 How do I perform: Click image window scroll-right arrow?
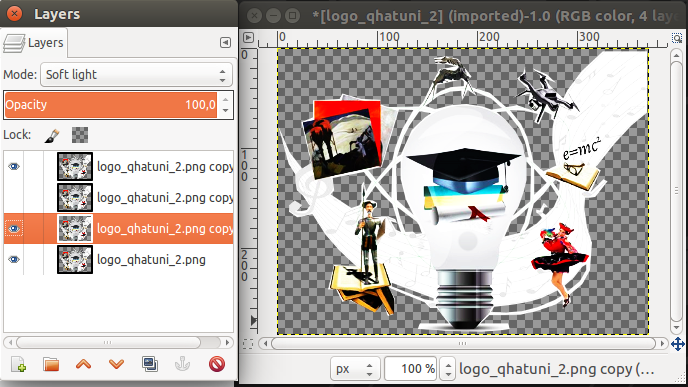point(662,344)
